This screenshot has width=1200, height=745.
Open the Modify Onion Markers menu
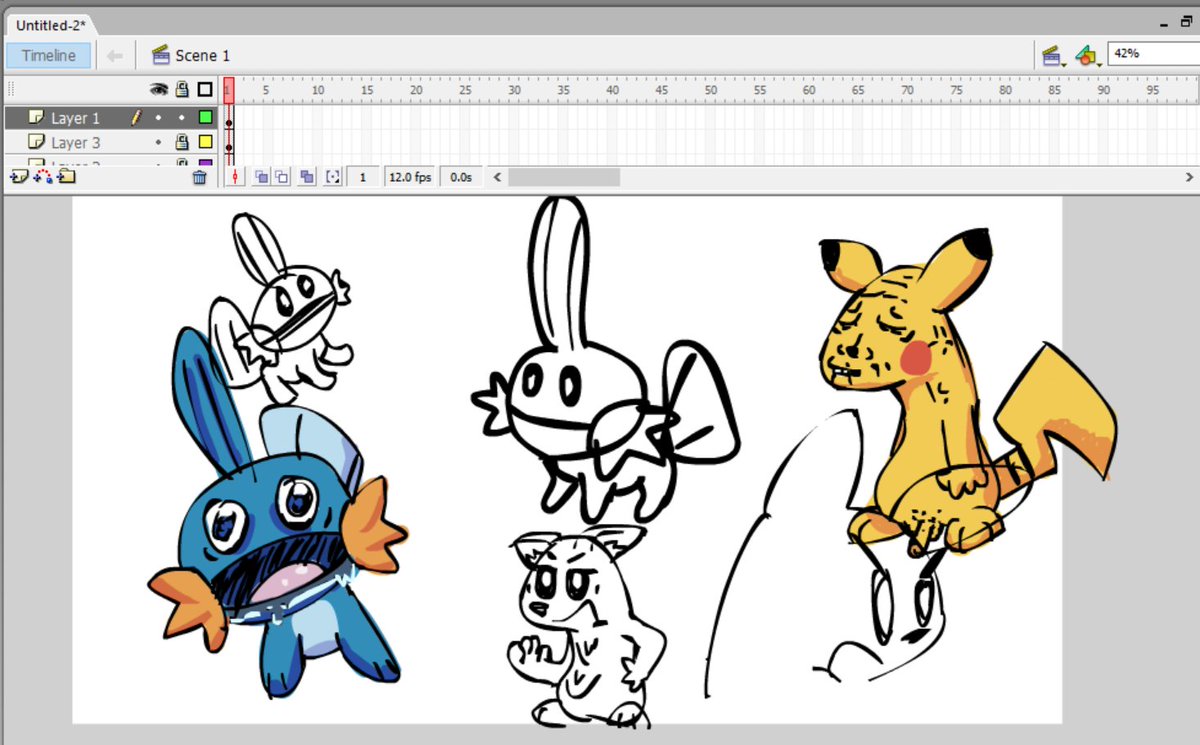pos(333,177)
